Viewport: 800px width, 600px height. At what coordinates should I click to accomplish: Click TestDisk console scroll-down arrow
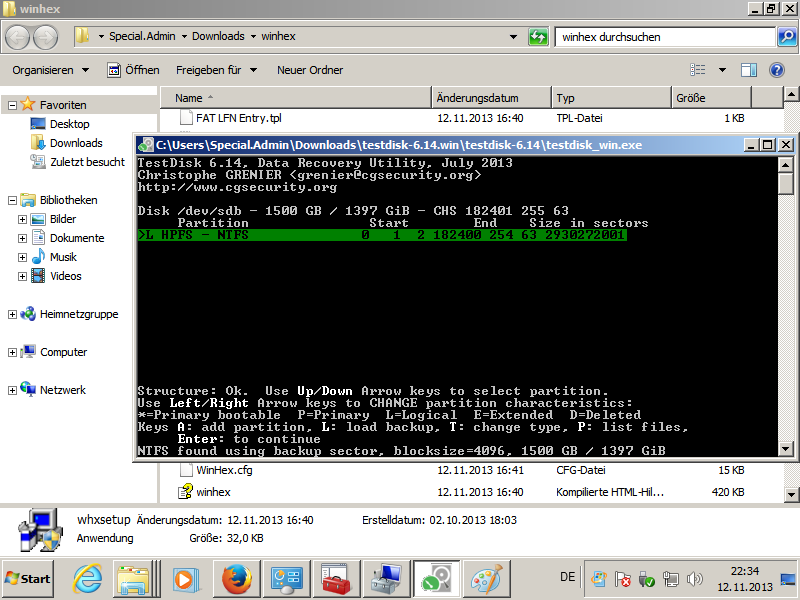(785, 449)
